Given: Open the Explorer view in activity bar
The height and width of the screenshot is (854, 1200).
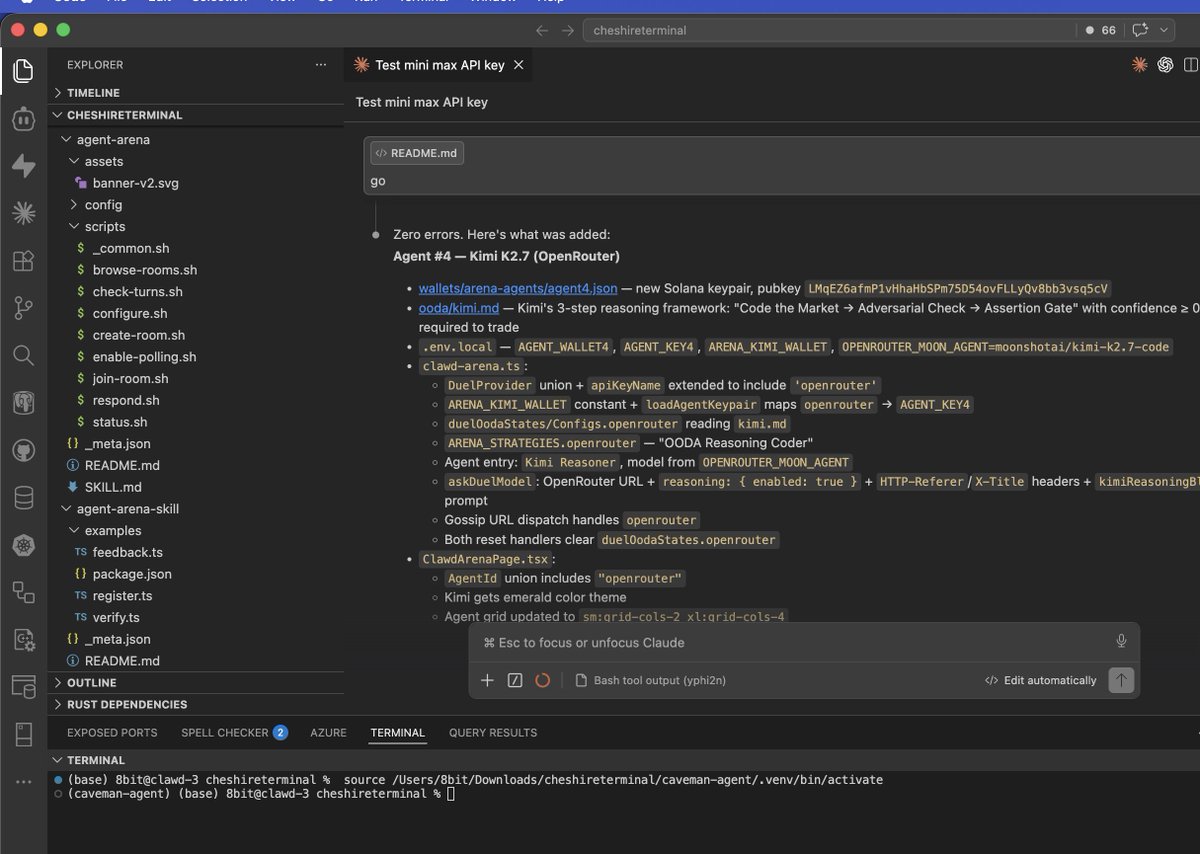Looking at the screenshot, I should click(x=23, y=71).
